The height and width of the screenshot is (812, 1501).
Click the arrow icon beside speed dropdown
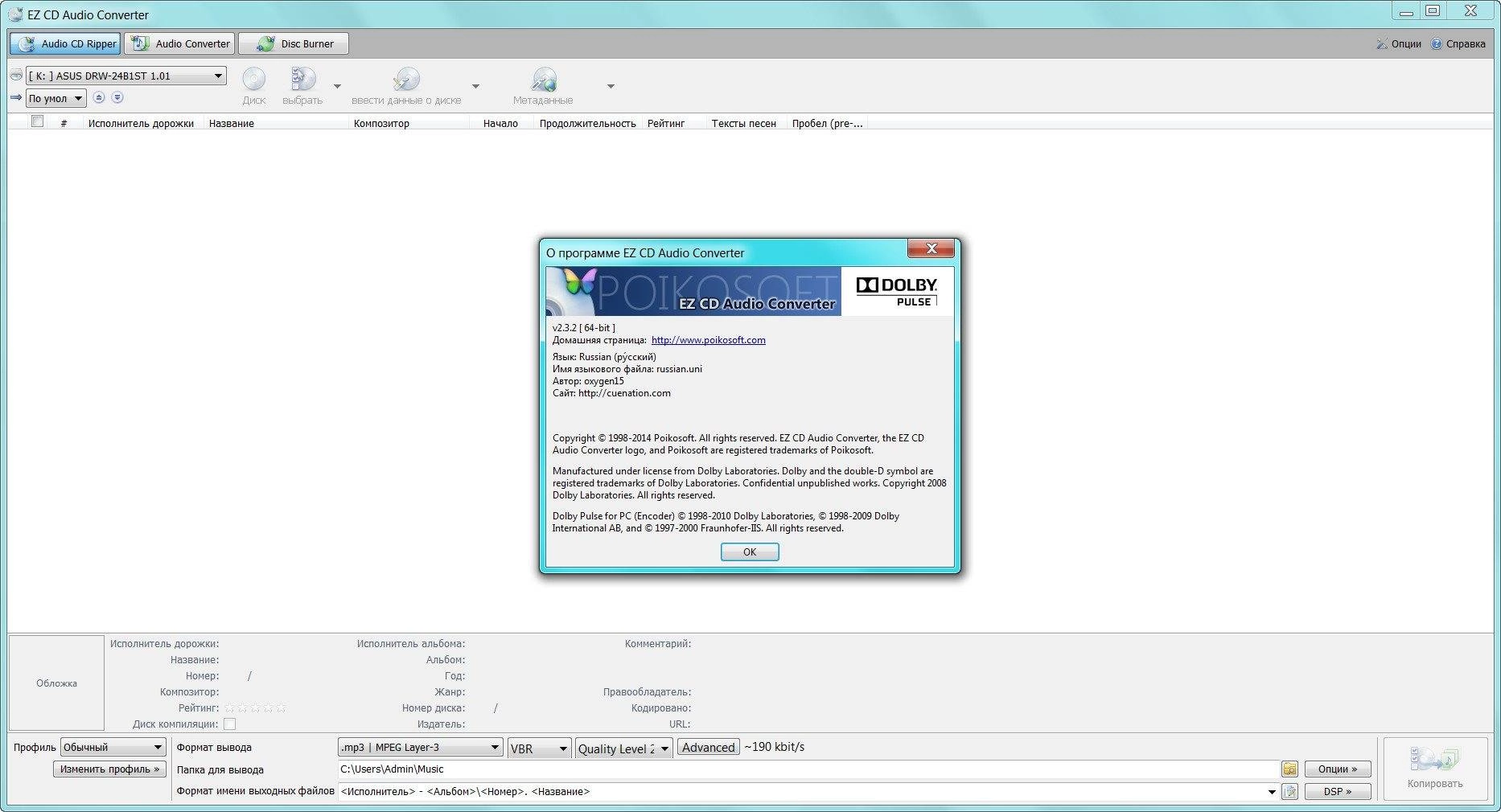pos(16,97)
